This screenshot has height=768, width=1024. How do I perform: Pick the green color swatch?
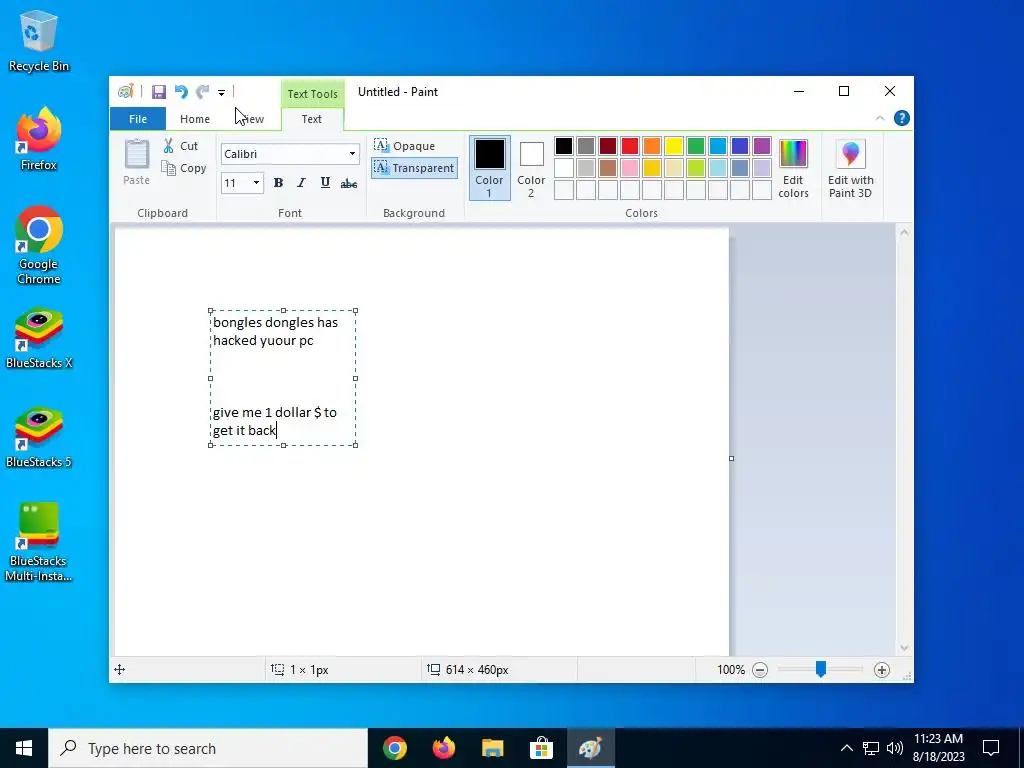click(x=696, y=146)
